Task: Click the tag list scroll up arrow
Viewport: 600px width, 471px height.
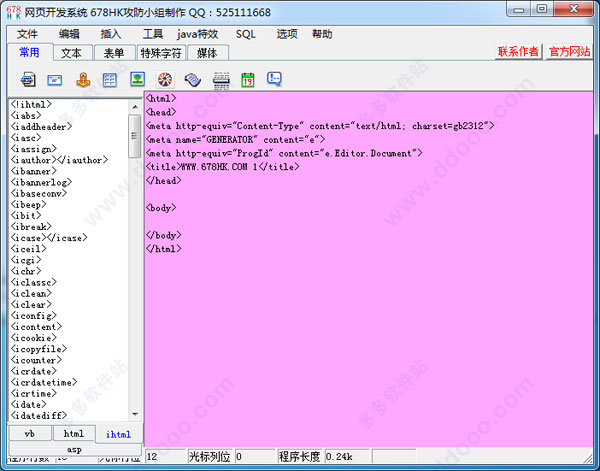Action: (x=135, y=107)
